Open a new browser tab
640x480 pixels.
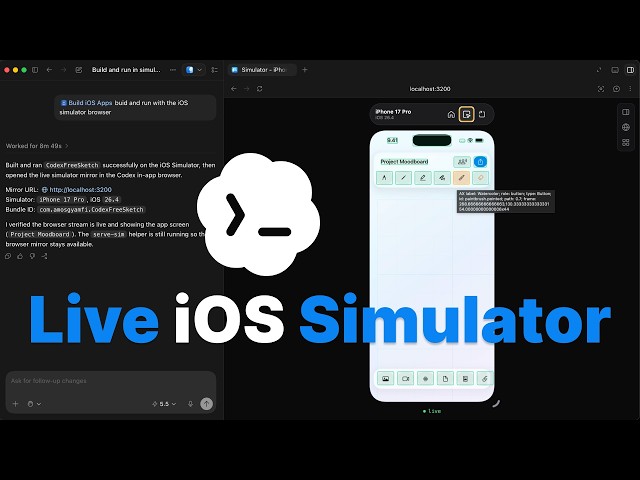pos(304,70)
